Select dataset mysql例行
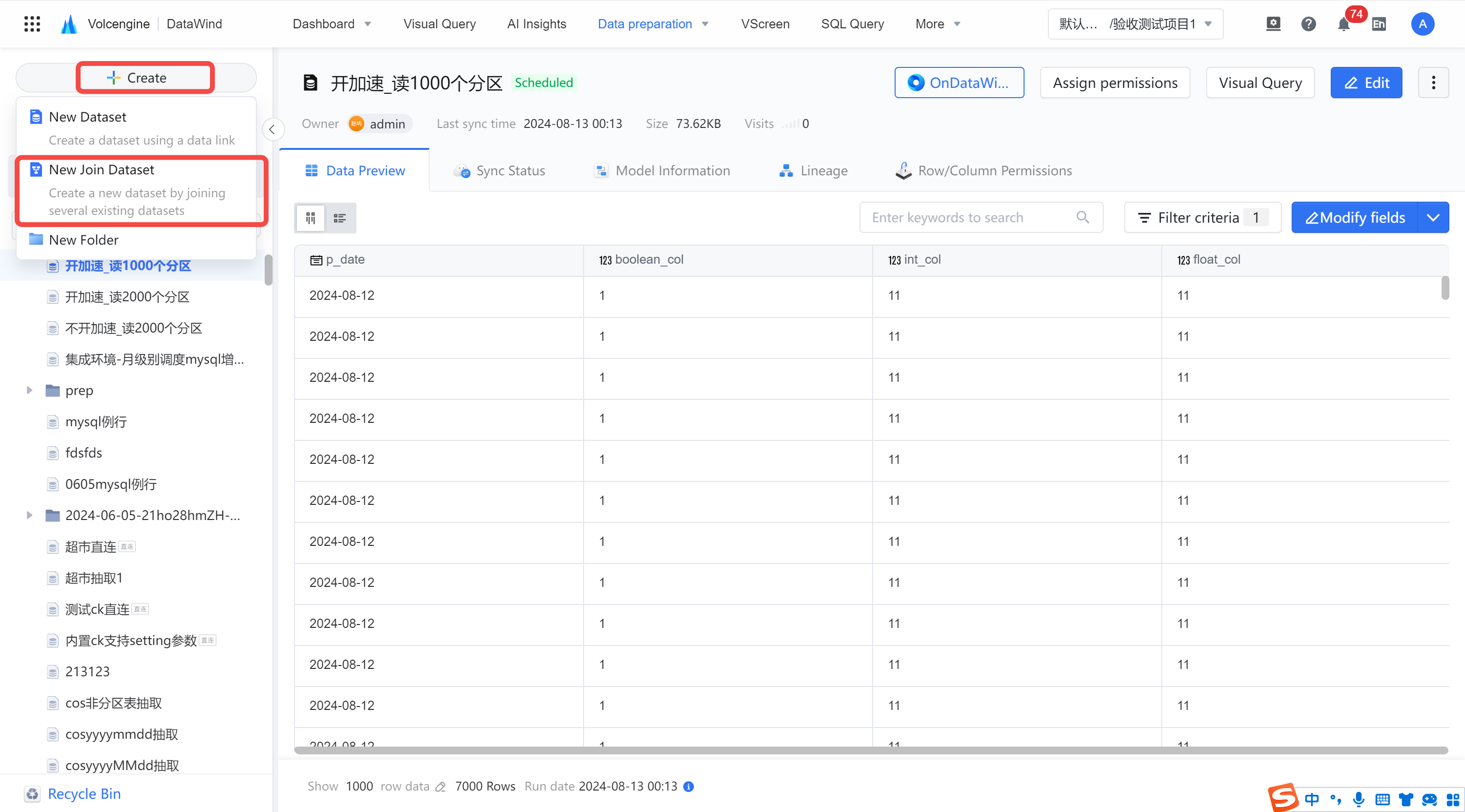The width and height of the screenshot is (1465, 812). click(x=96, y=421)
